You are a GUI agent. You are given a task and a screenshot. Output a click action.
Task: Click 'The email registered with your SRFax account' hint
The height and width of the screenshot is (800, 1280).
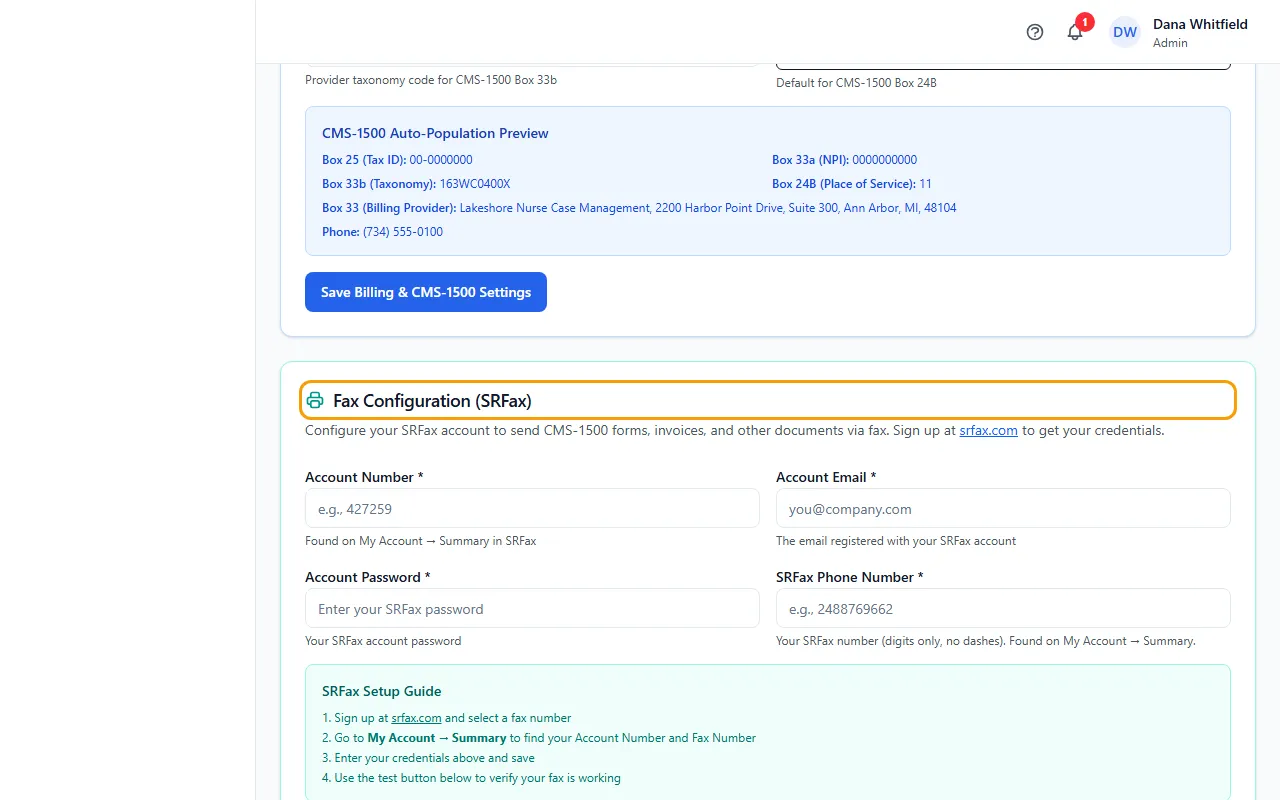point(896,541)
